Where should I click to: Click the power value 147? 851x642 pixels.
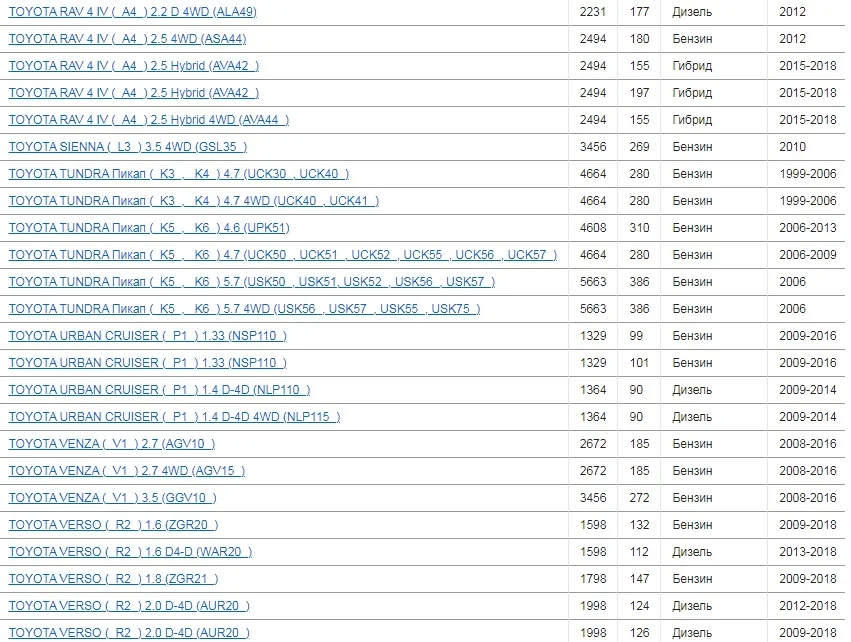639,580
